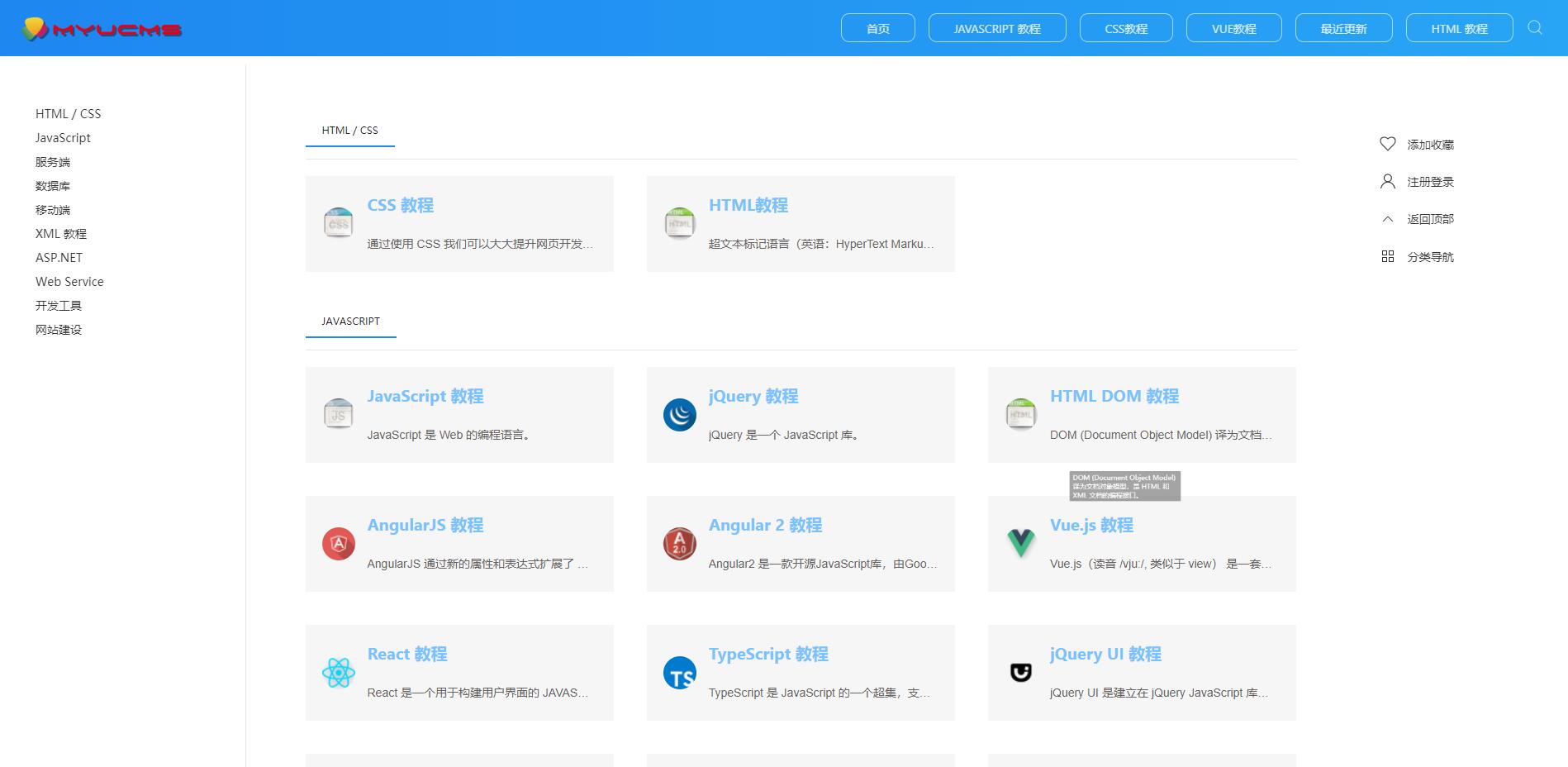Viewport: 1568px width, 767px height.
Task: Open the AngularJS 教程 title link
Action: click(x=425, y=525)
